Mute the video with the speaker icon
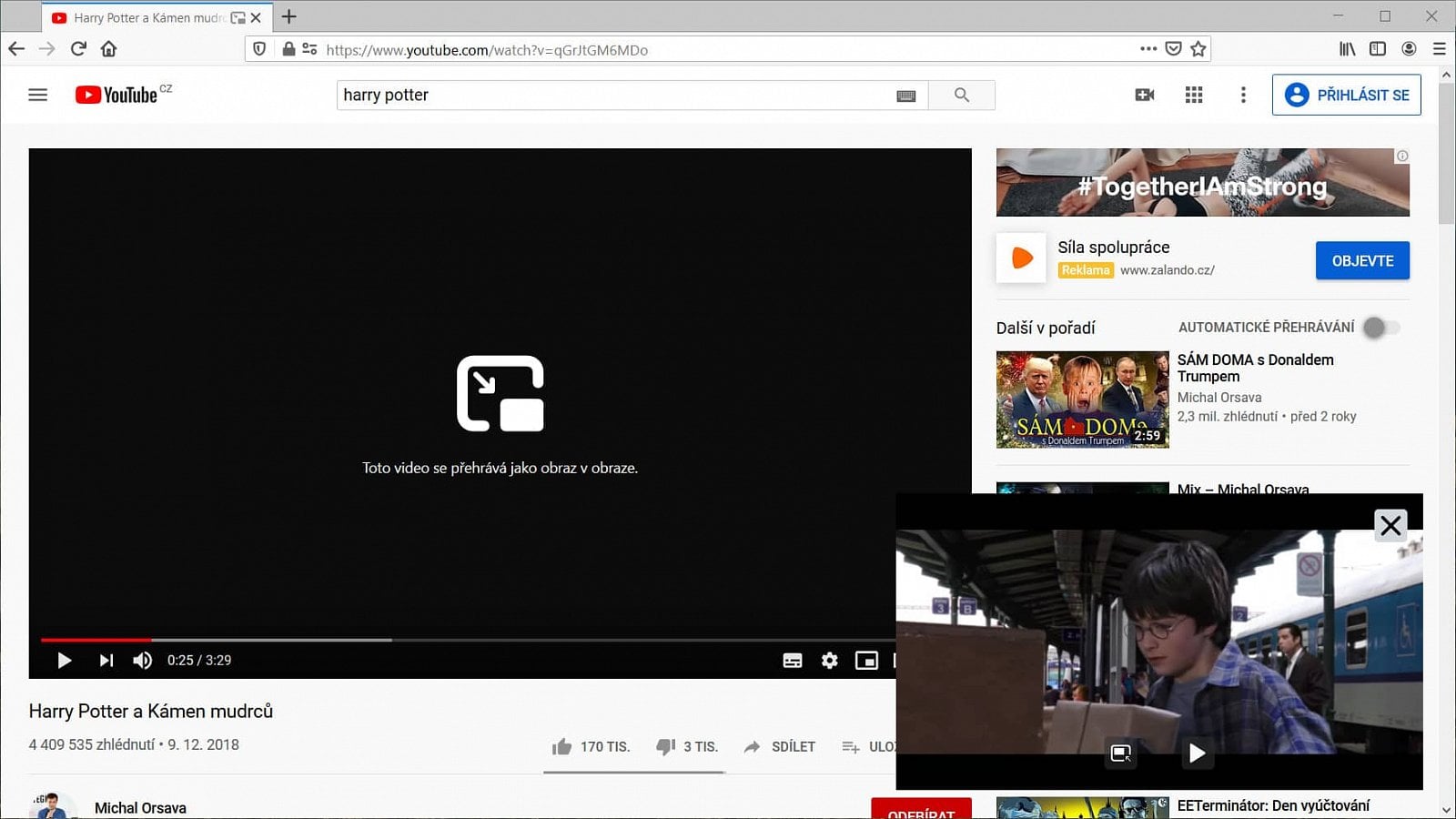Image resolution: width=1456 pixels, height=819 pixels. point(143,661)
